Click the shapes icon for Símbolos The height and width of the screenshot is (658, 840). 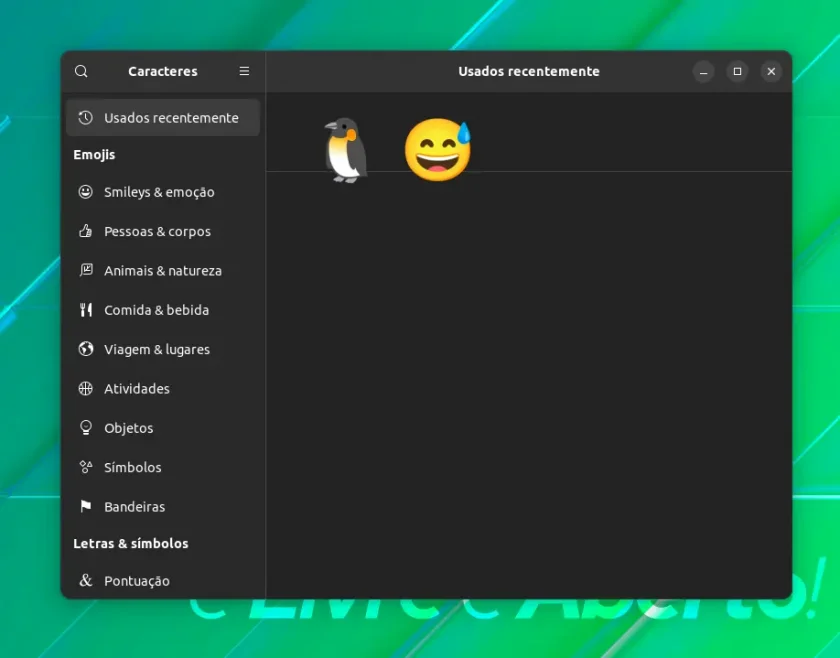click(86, 467)
